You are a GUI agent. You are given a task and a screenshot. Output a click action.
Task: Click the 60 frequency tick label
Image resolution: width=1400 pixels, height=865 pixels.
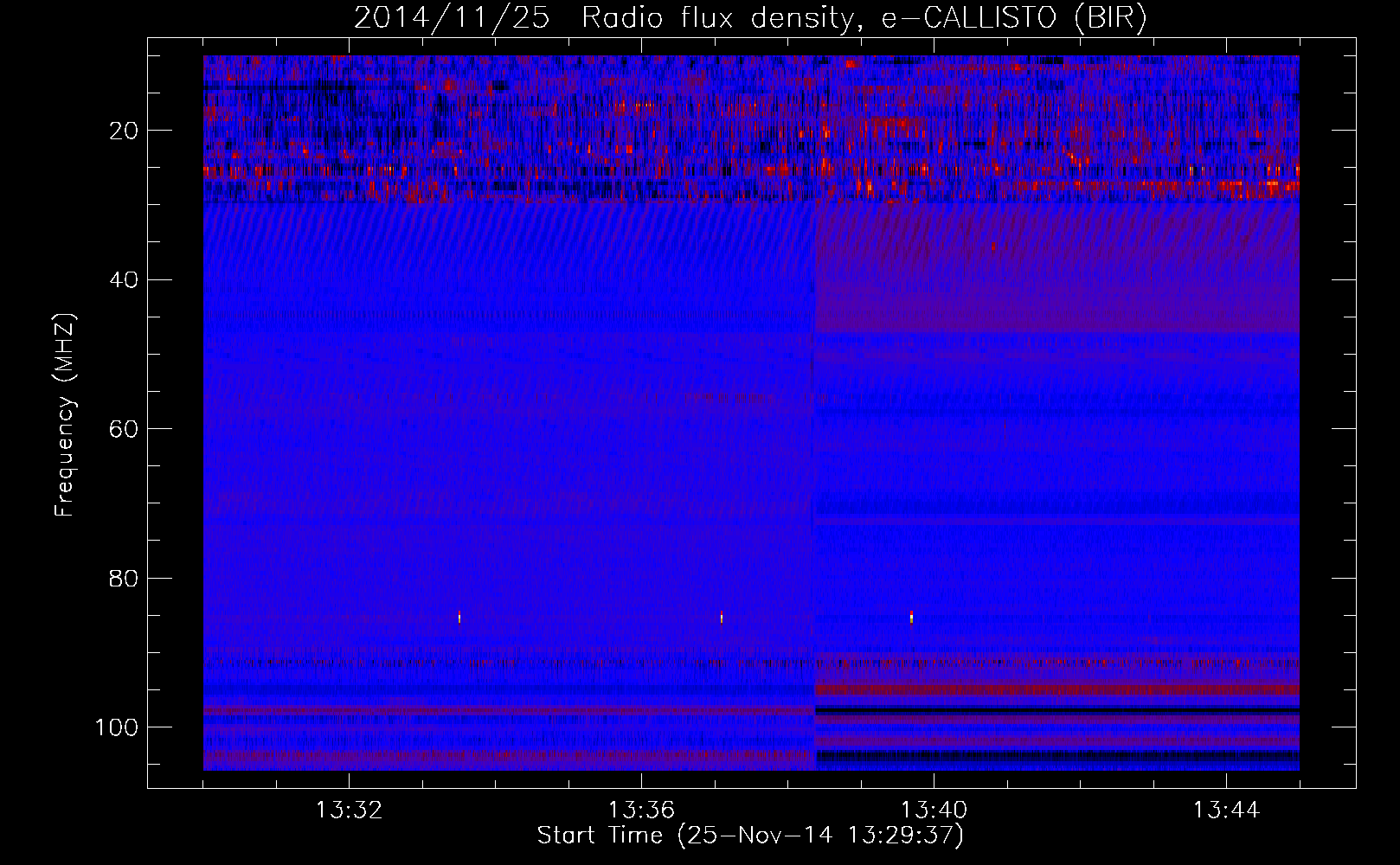[x=124, y=429]
